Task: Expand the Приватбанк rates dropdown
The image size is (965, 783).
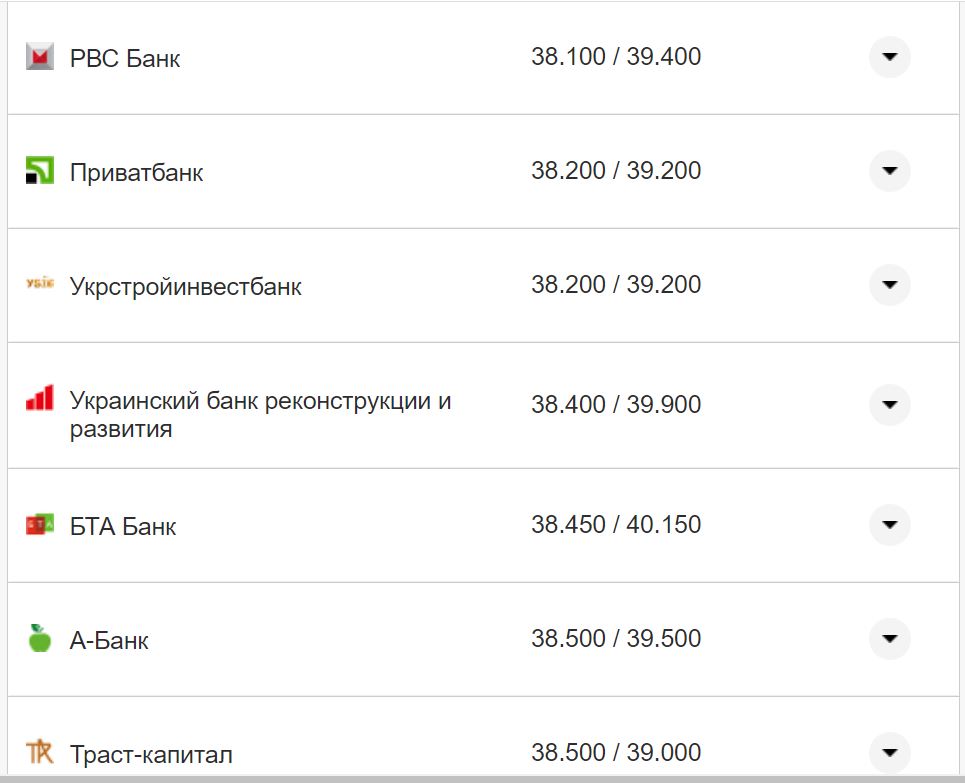Action: [x=888, y=171]
